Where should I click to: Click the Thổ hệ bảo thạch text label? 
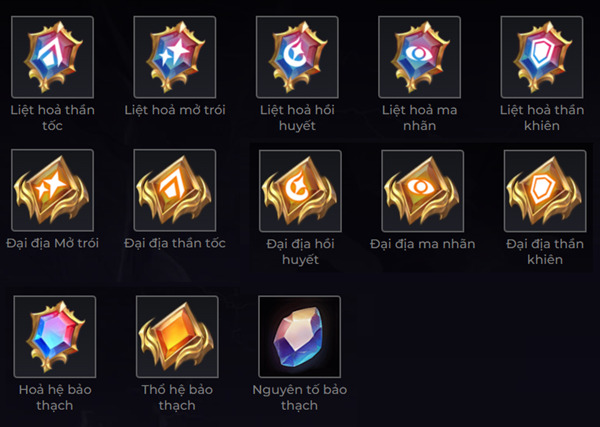tap(176, 397)
